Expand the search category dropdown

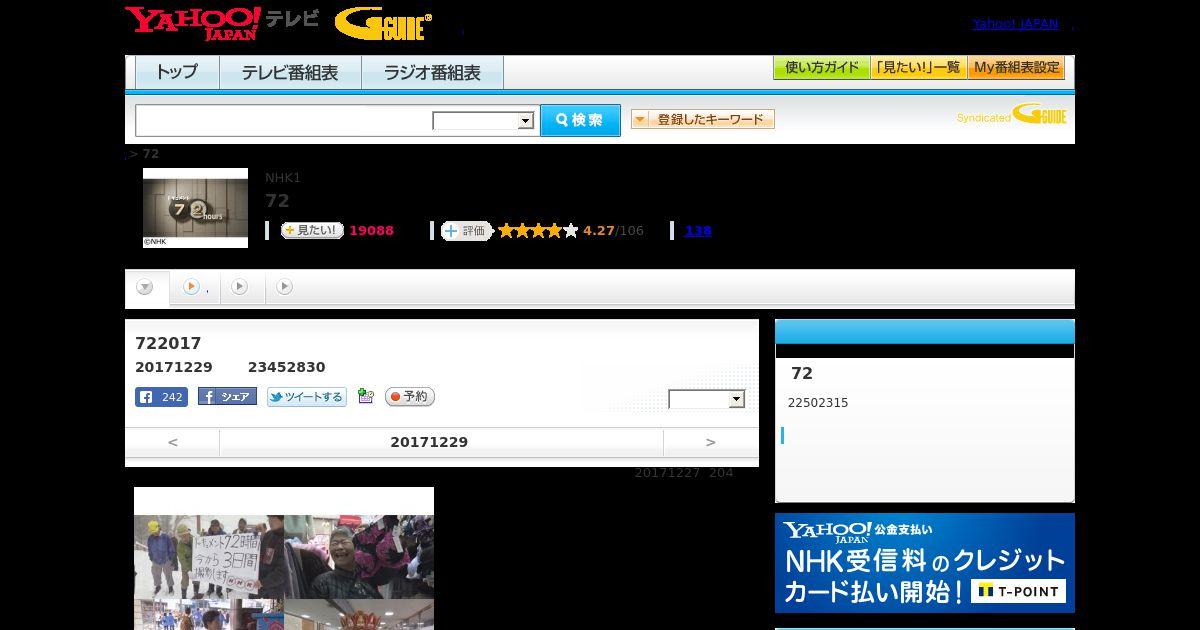[484, 121]
